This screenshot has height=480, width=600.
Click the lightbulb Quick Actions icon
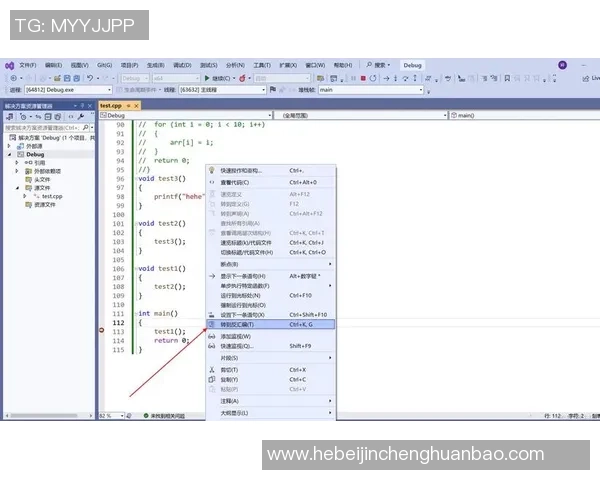pyautogui.click(x=211, y=170)
